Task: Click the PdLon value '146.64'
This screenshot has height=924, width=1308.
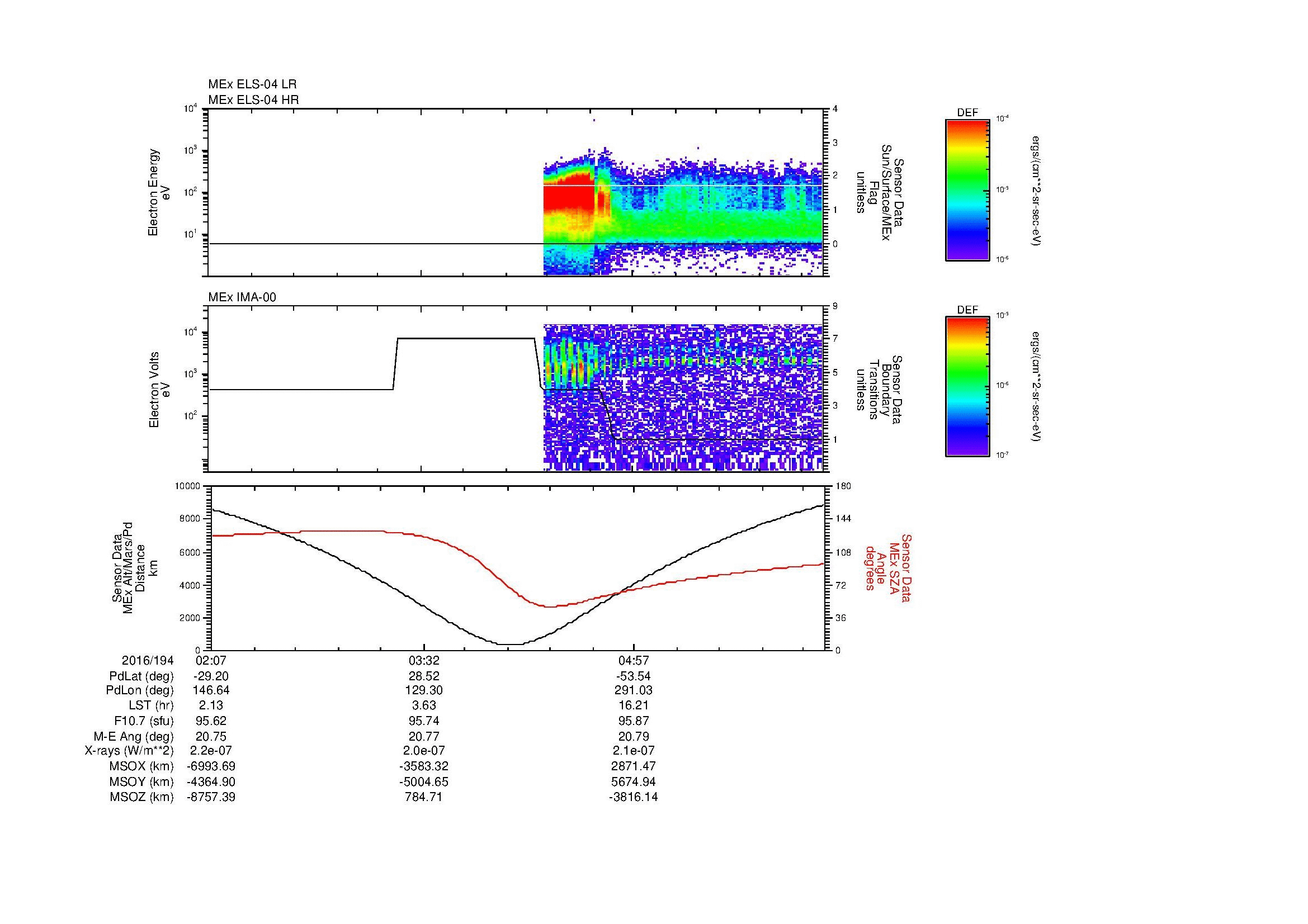Action: tap(211, 690)
